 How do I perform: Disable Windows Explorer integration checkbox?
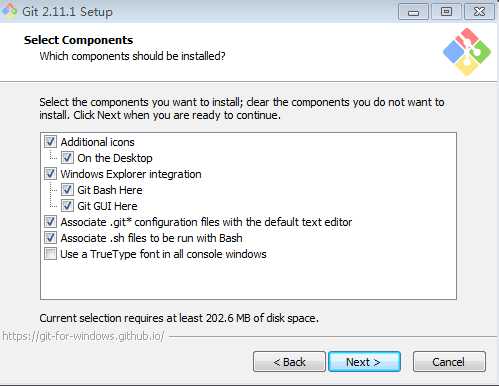(x=50, y=174)
